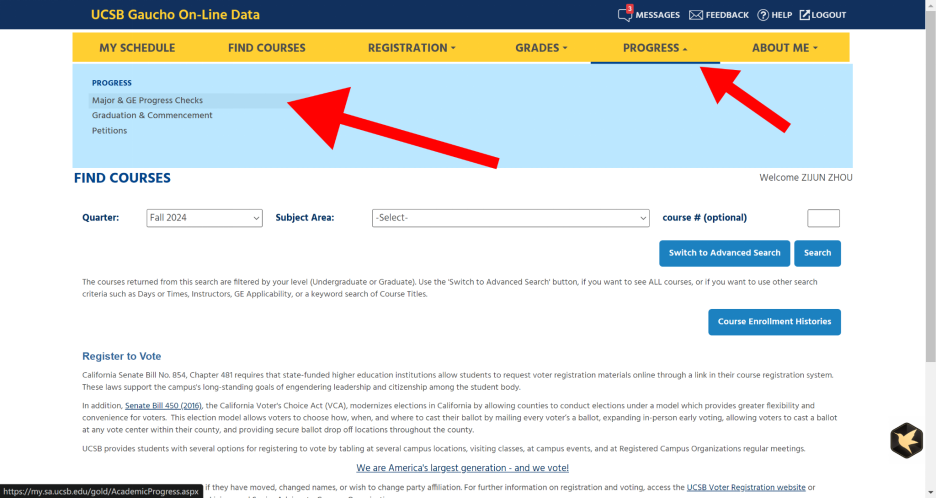Image resolution: width=936 pixels, height=498 pixels.
Task: Click the Feedback envelope icon
Action: (x=695, y=15)
